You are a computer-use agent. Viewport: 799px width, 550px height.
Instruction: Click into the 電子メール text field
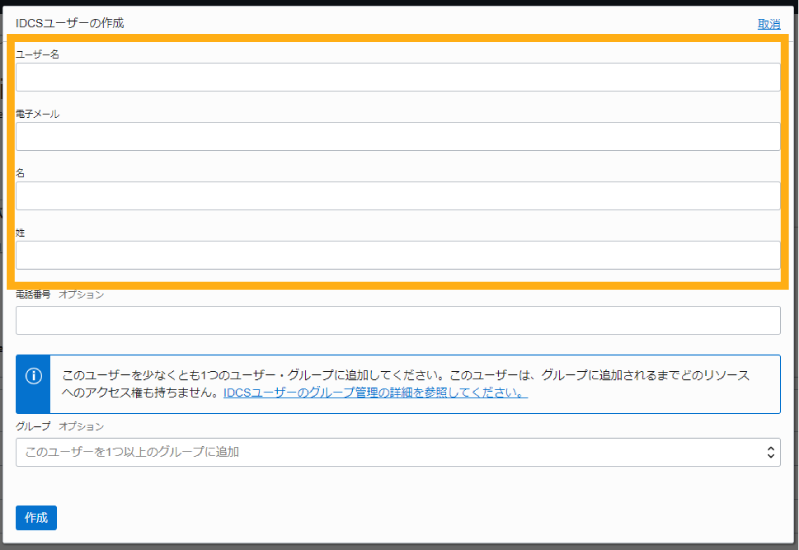pos(398,137)
